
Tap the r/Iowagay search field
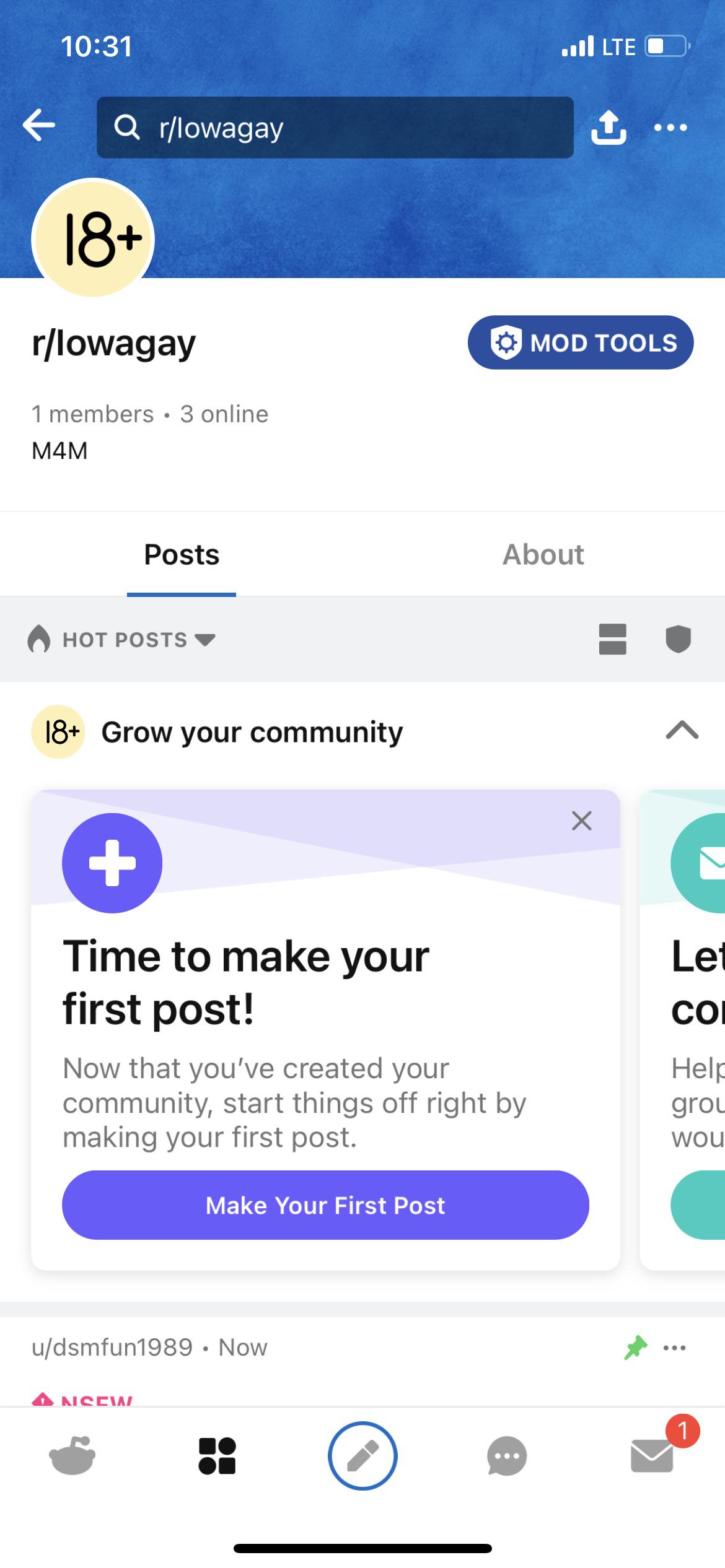point(335,128)
